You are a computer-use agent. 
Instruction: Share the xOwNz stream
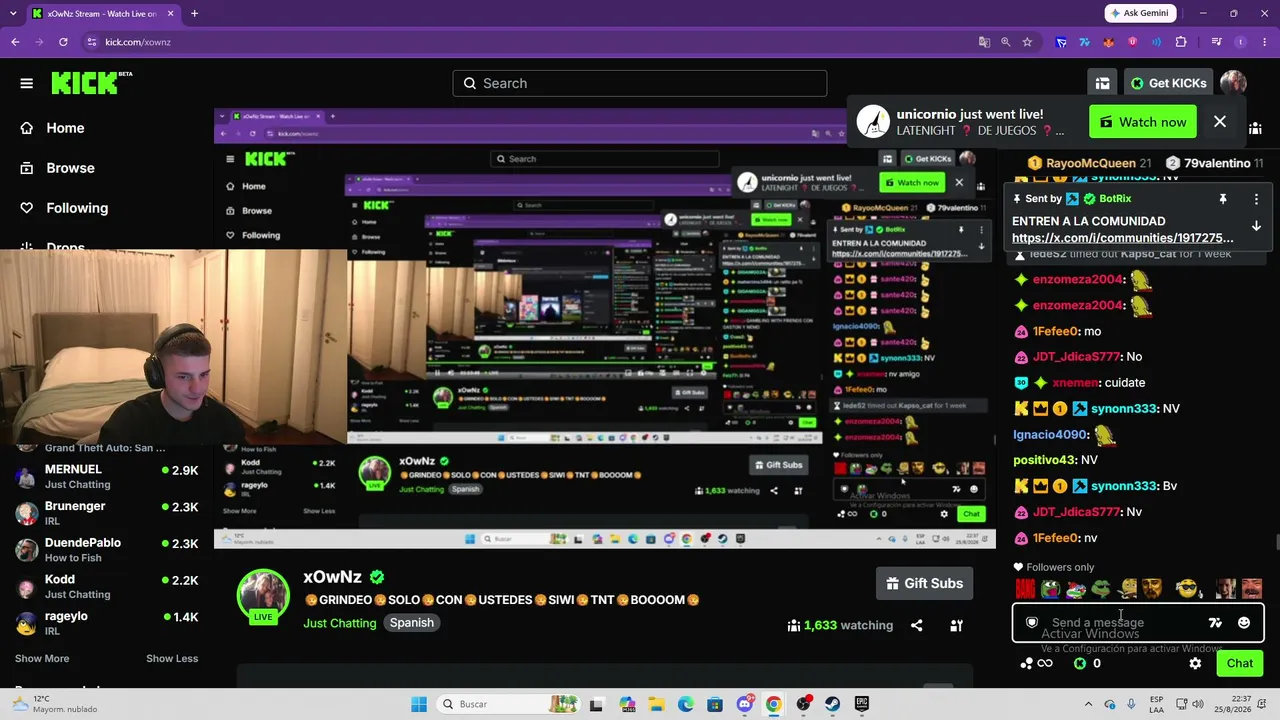click(x=916, y=625)
